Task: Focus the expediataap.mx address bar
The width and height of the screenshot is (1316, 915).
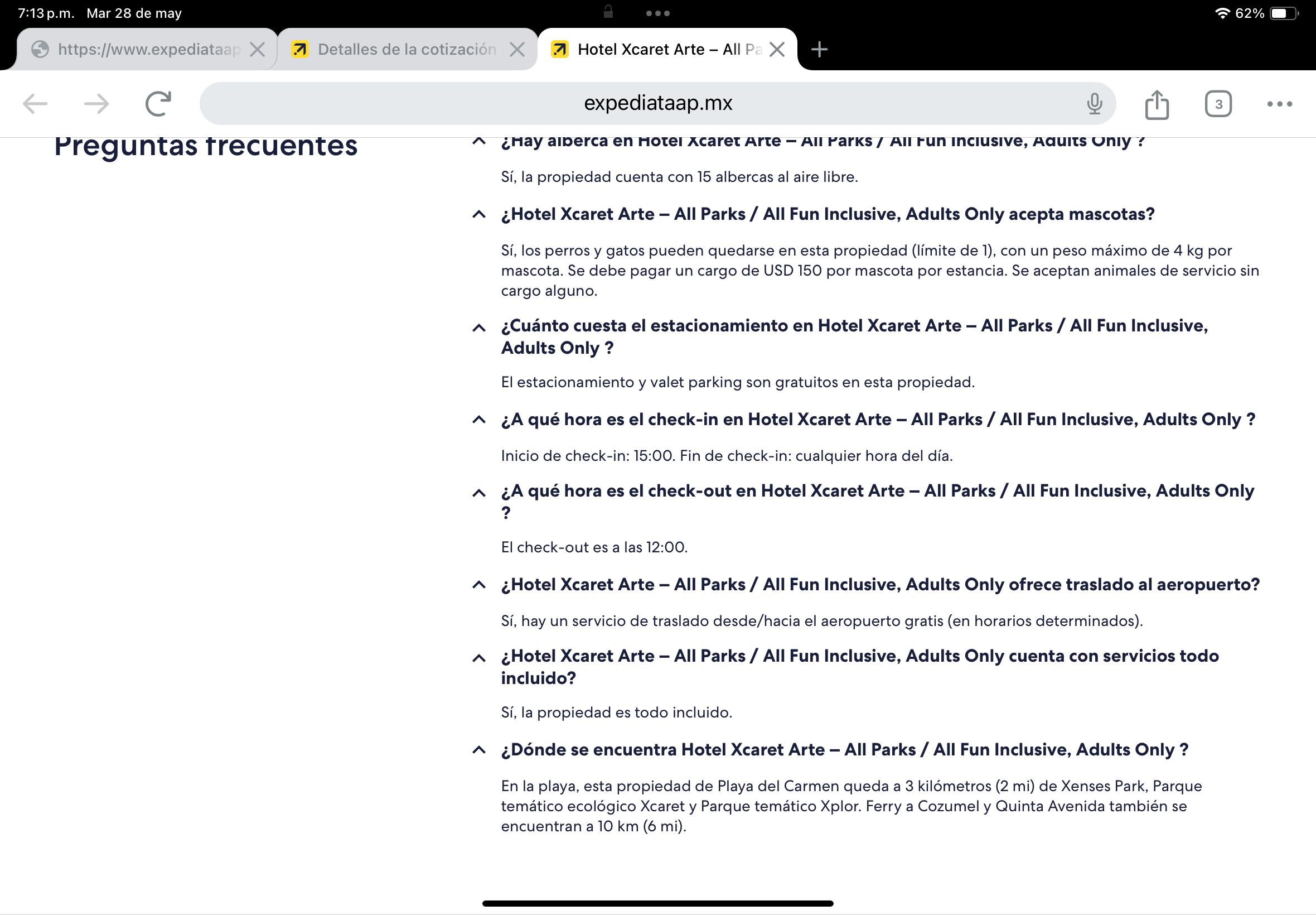Action: pyautogui.click(x=657, y=103)
